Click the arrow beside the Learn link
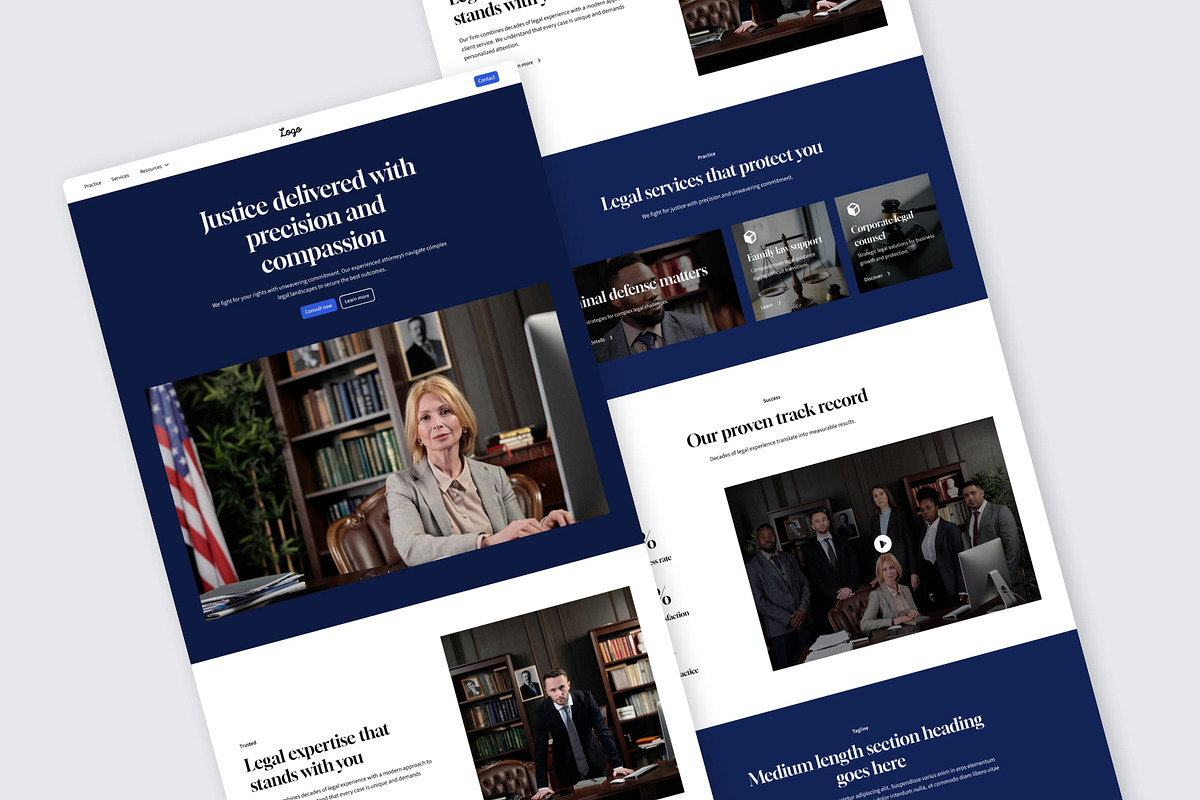This screenshot has width=1200, height=800. tap(780, 303)
